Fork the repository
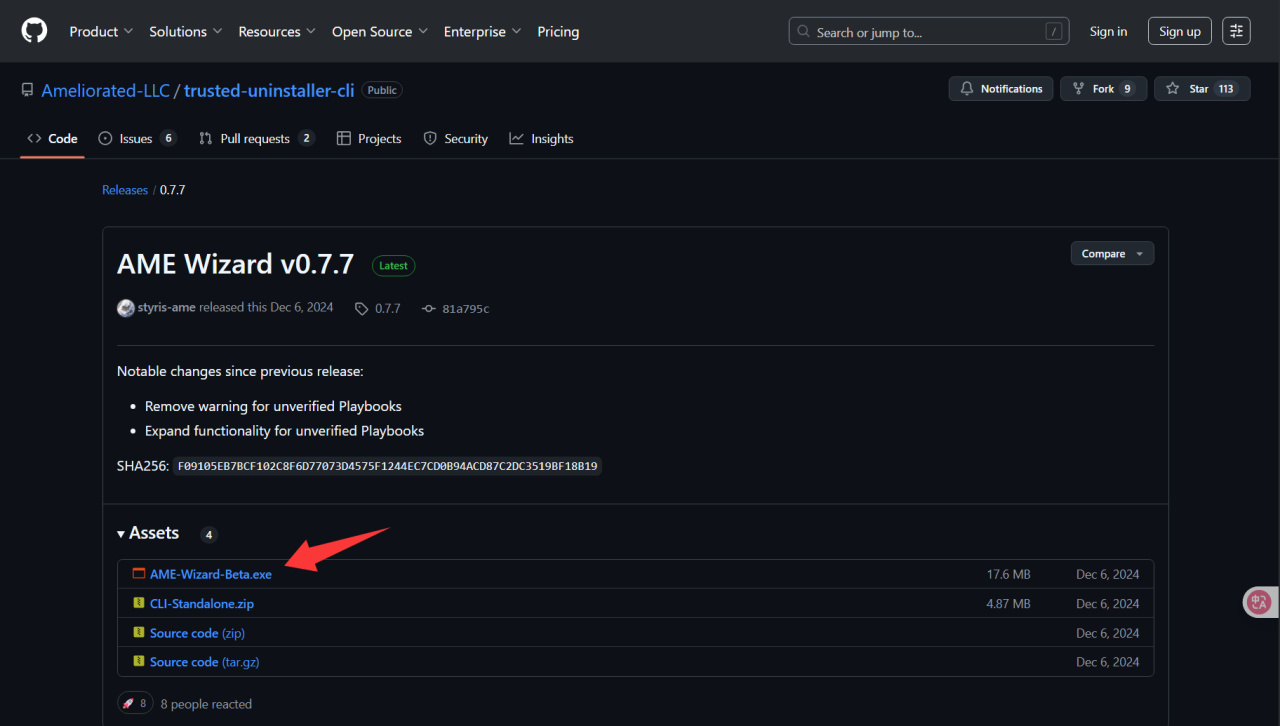1280x726 pixels. tap(1103, 89)
